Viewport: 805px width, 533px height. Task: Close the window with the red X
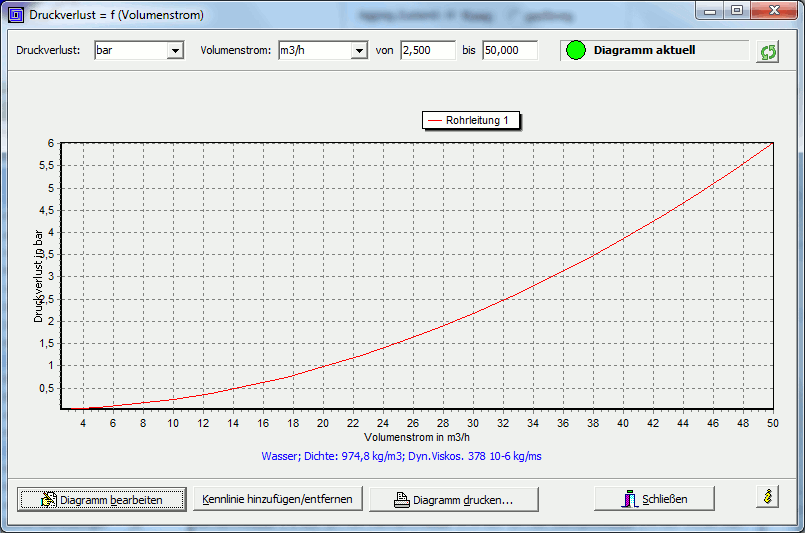[773, 12]
